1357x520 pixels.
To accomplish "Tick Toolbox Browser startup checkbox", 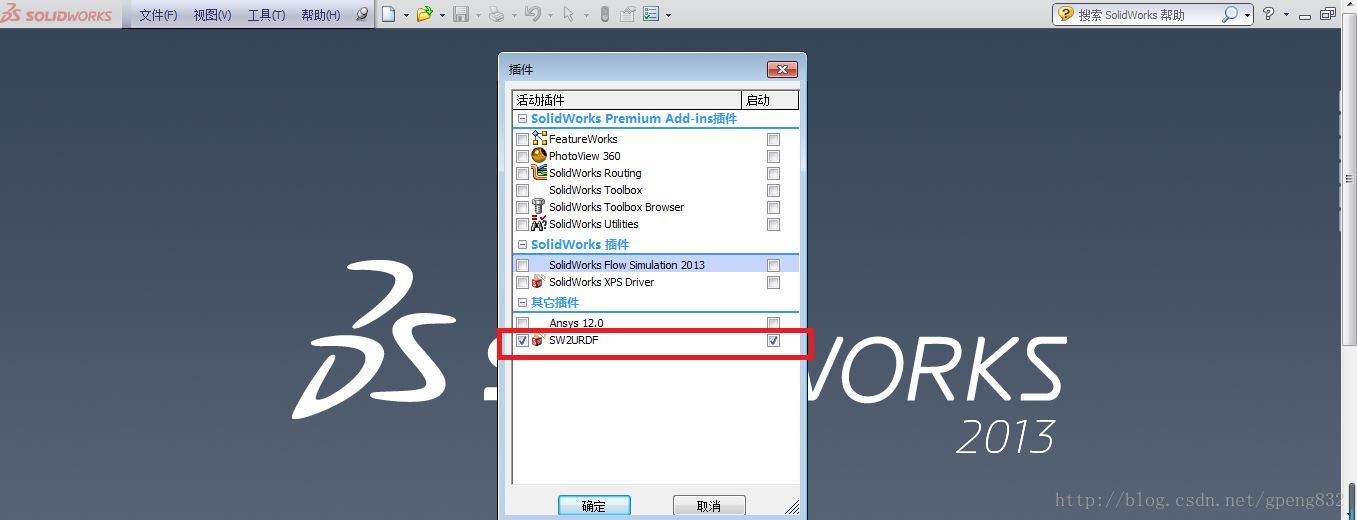I will 773,208.
